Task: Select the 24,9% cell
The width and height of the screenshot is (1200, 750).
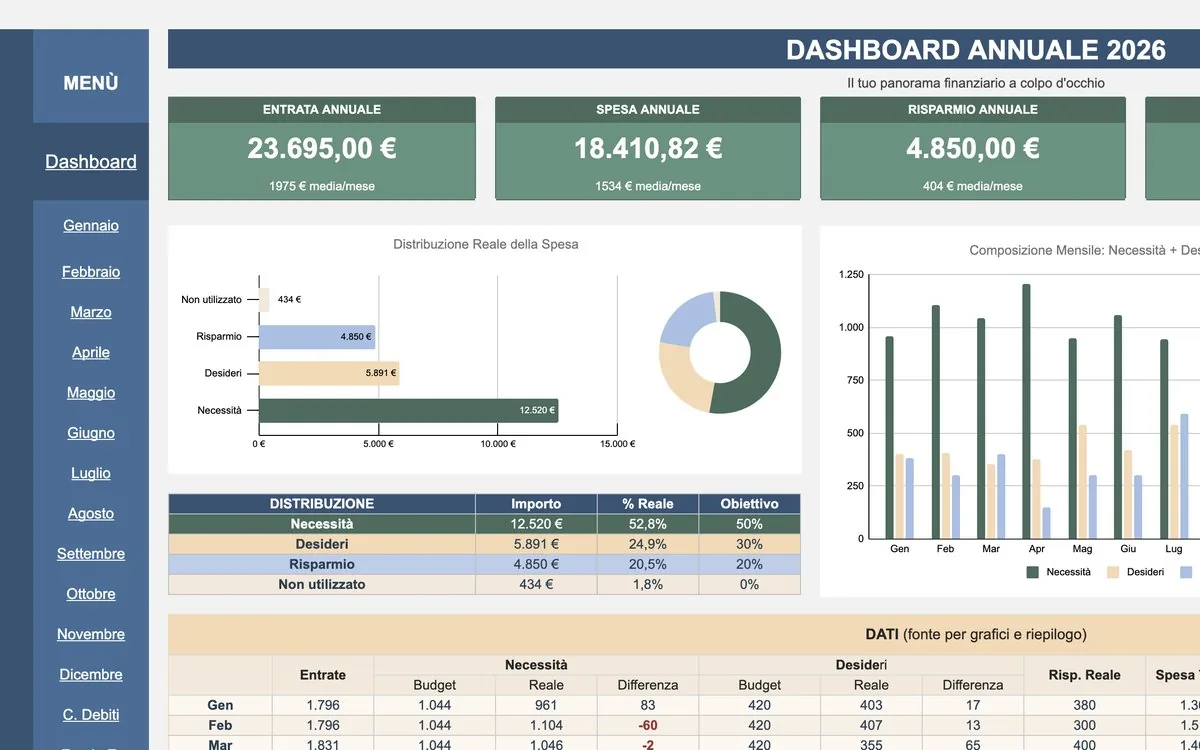Action: coord(648,544)
